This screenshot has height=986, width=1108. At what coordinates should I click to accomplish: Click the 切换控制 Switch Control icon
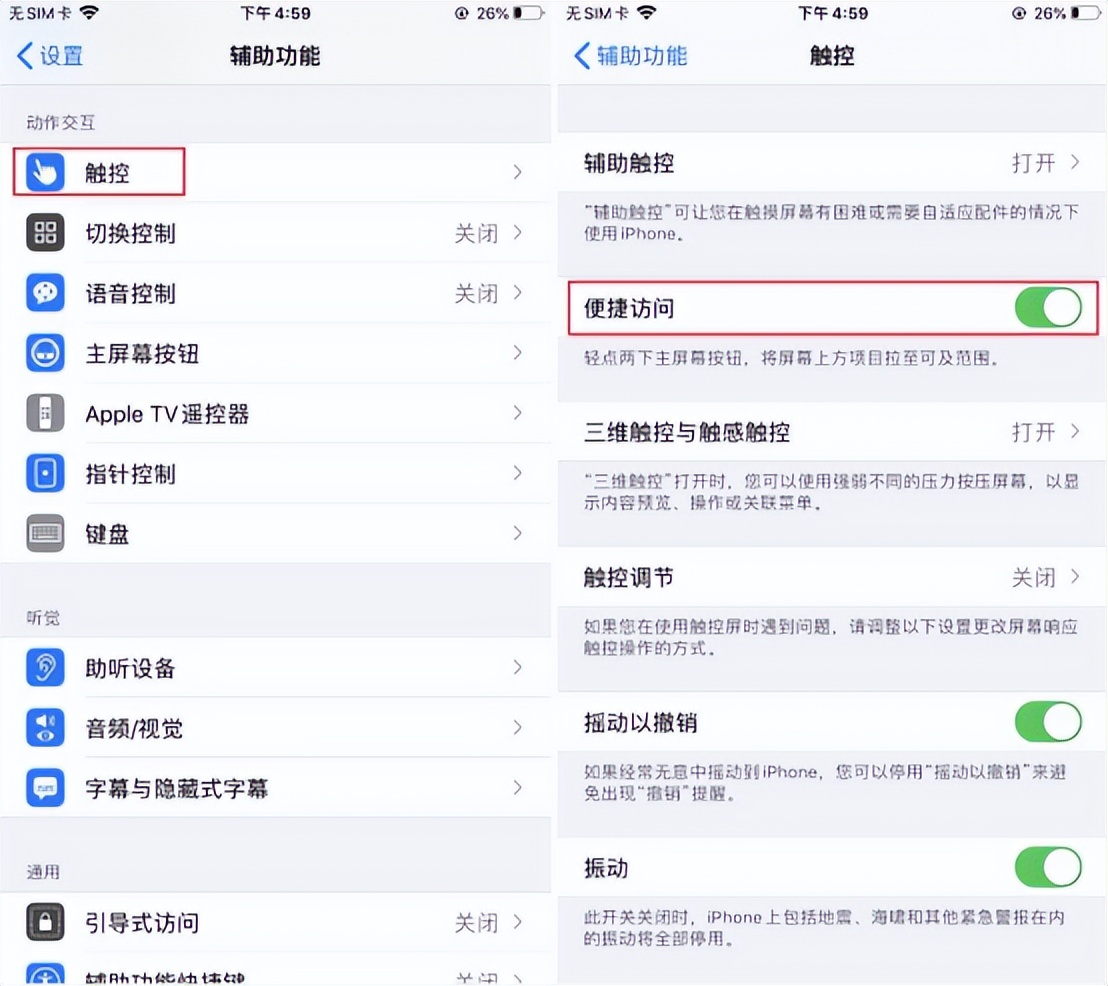pyautogui.click(x=44, y=232)
